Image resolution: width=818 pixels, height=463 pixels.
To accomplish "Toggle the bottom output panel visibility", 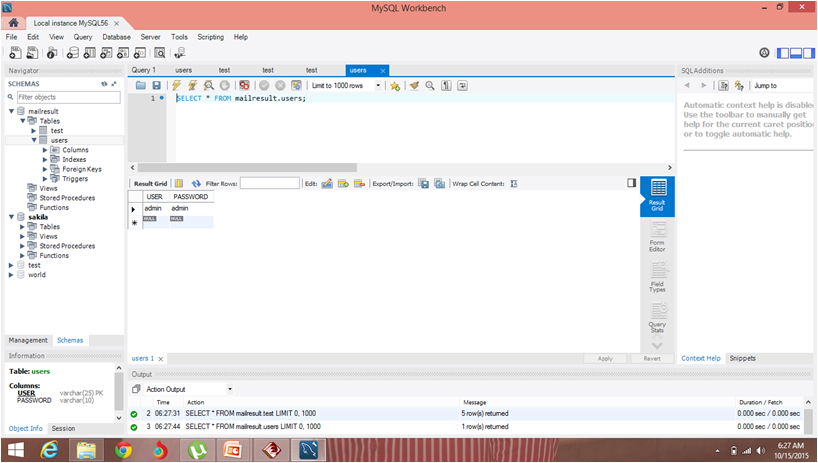I will pyautogui.click(x=796, y=53).
